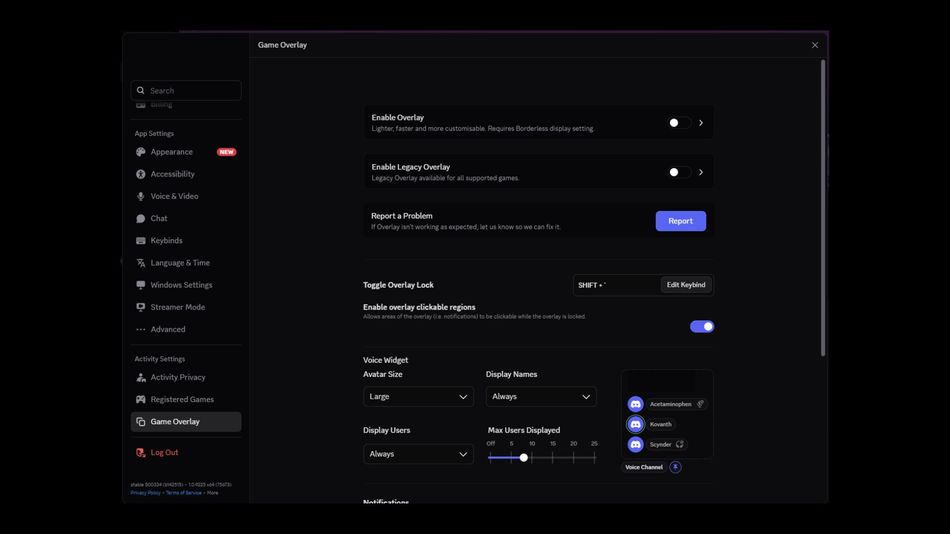Click the search magnifier icon
This screenshot has height=534, width=950.
click(x=141, y=90)
